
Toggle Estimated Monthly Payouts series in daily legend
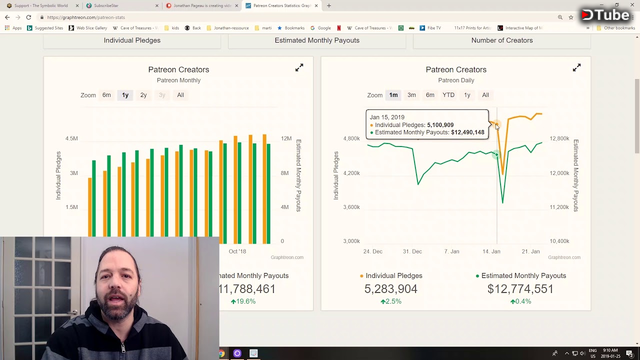(521, 276)
